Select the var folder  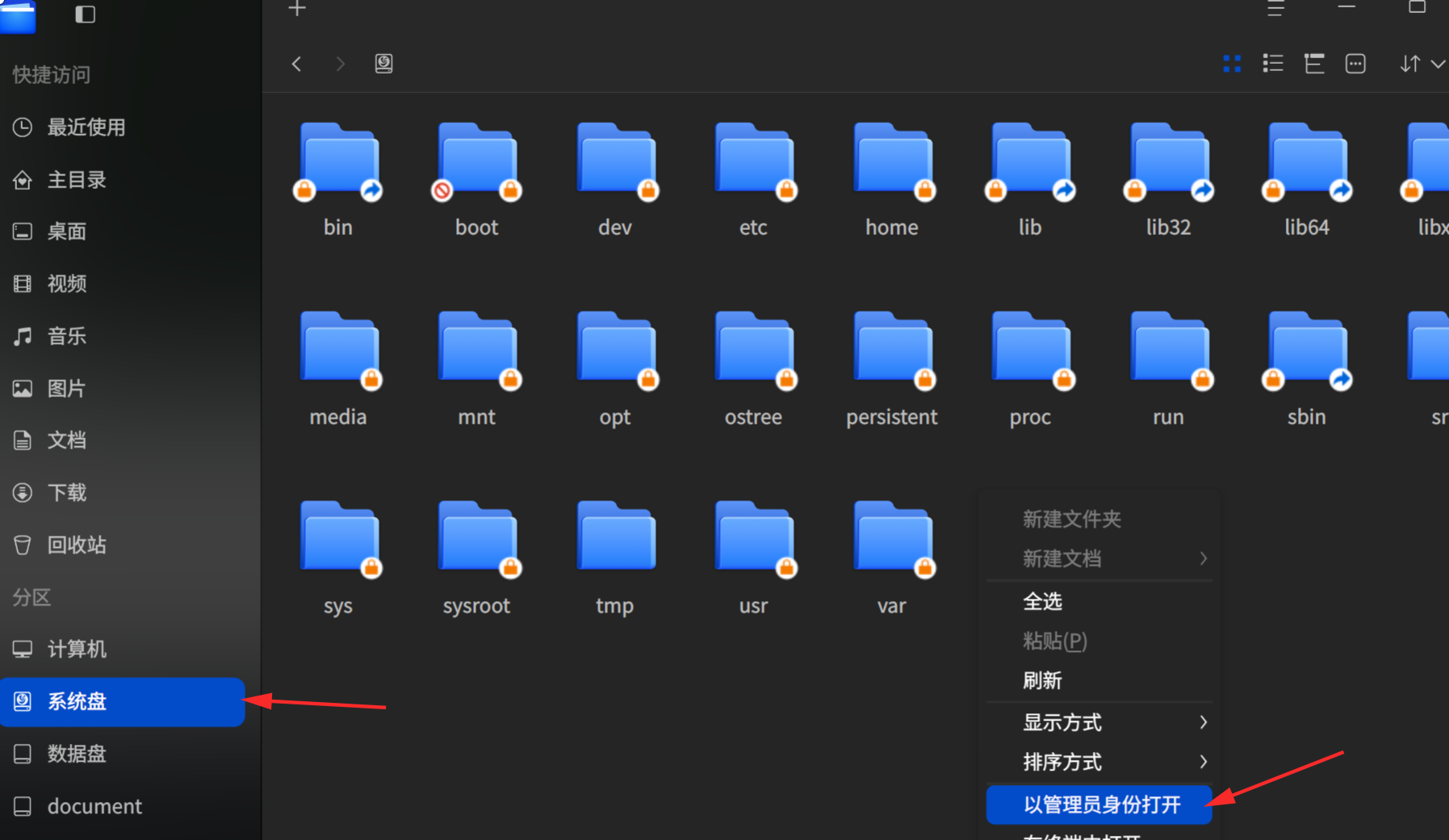point(892,558)
